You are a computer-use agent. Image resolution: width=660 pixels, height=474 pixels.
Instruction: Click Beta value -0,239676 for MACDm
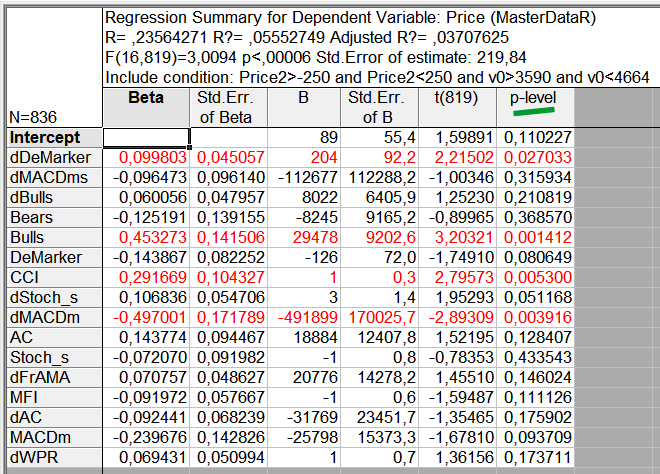(x=146, y=437)
